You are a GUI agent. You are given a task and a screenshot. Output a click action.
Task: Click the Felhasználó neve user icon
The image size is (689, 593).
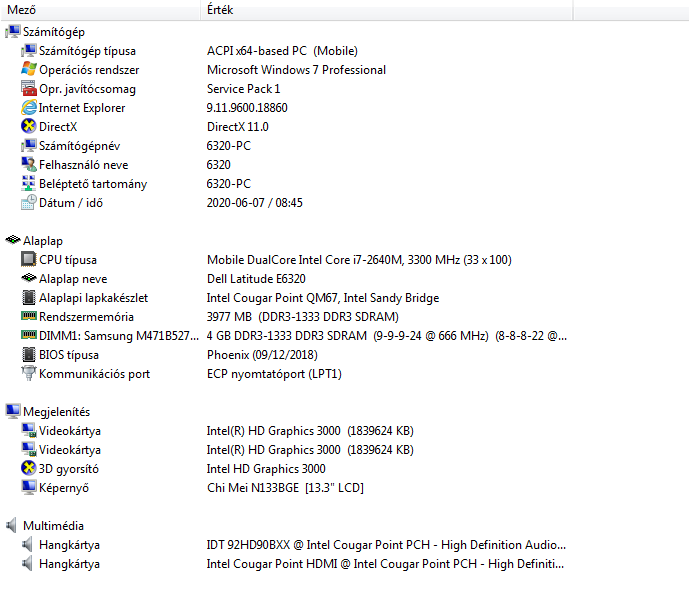(x=29, y=164)
